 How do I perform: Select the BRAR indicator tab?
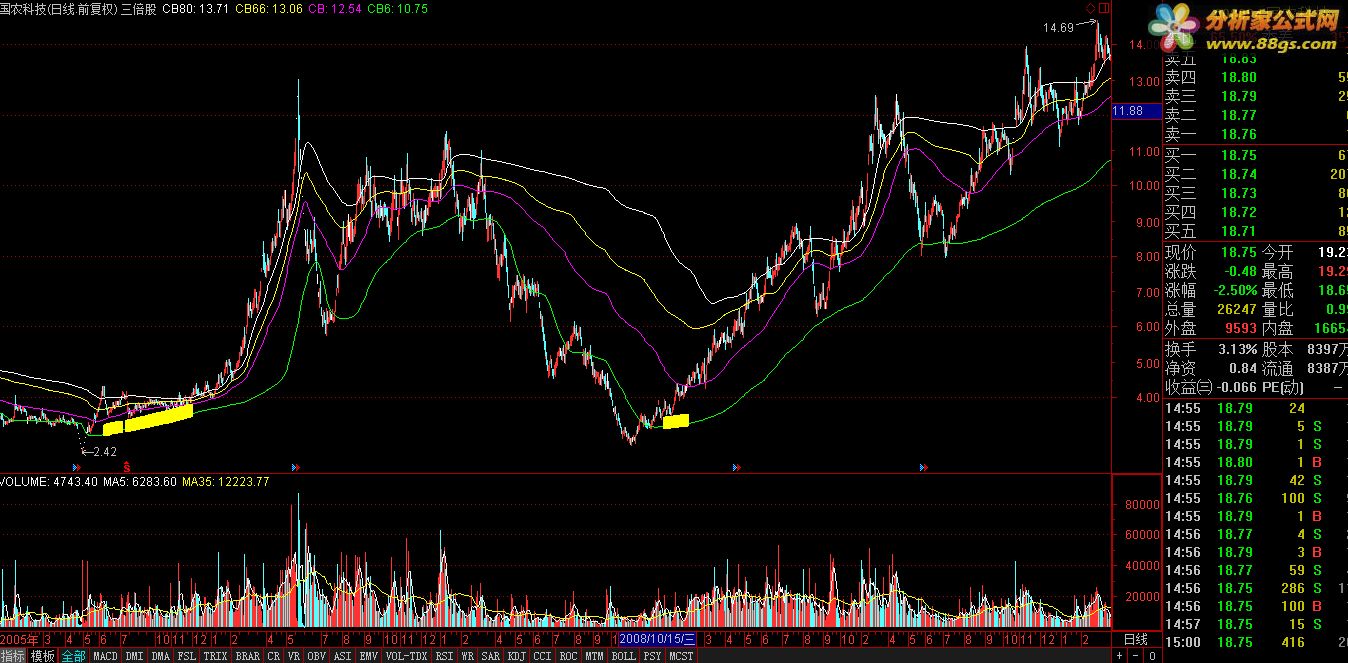point(248,656)
